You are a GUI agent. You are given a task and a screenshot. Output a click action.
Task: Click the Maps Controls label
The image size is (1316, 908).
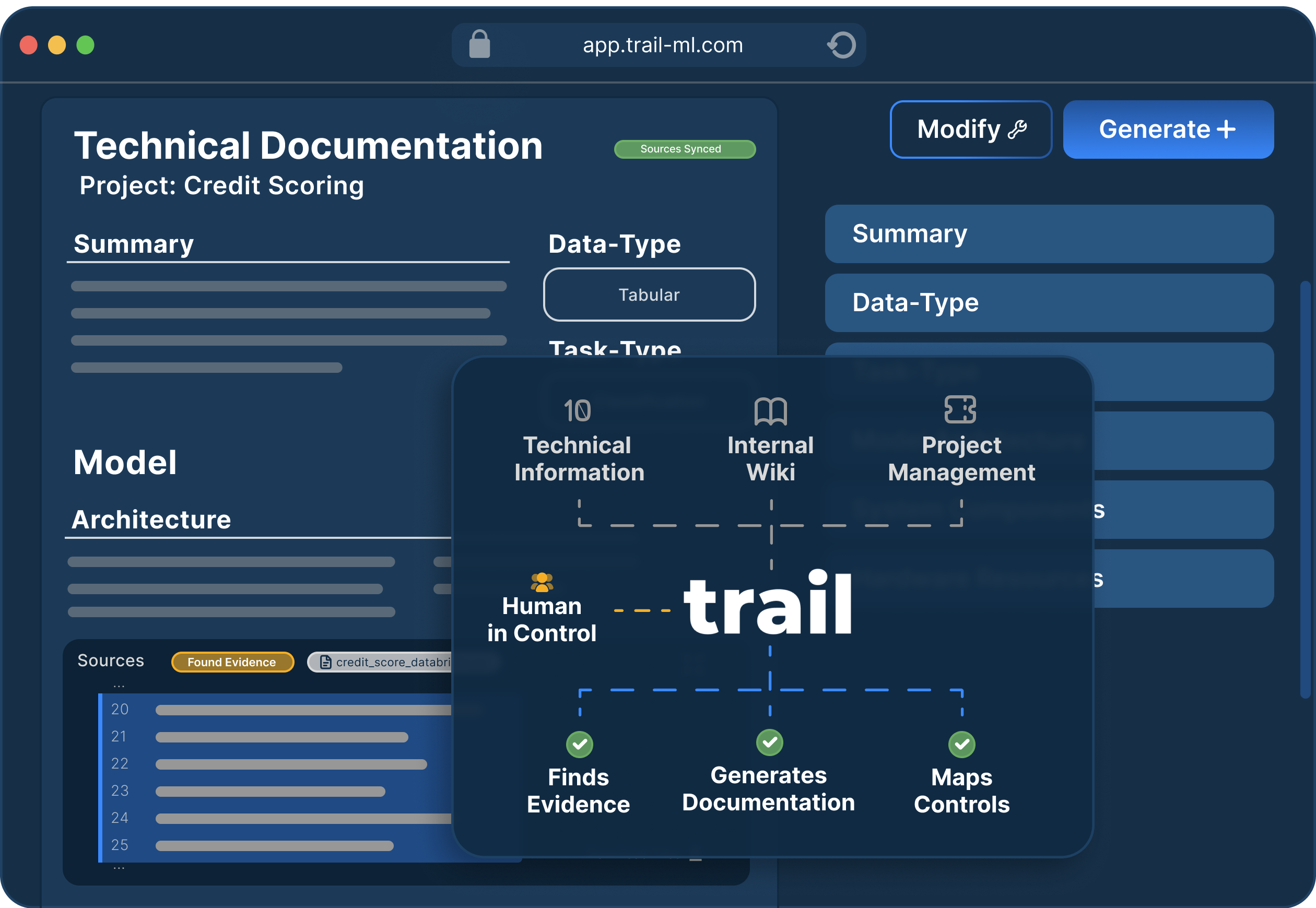[x=961, y=792]
